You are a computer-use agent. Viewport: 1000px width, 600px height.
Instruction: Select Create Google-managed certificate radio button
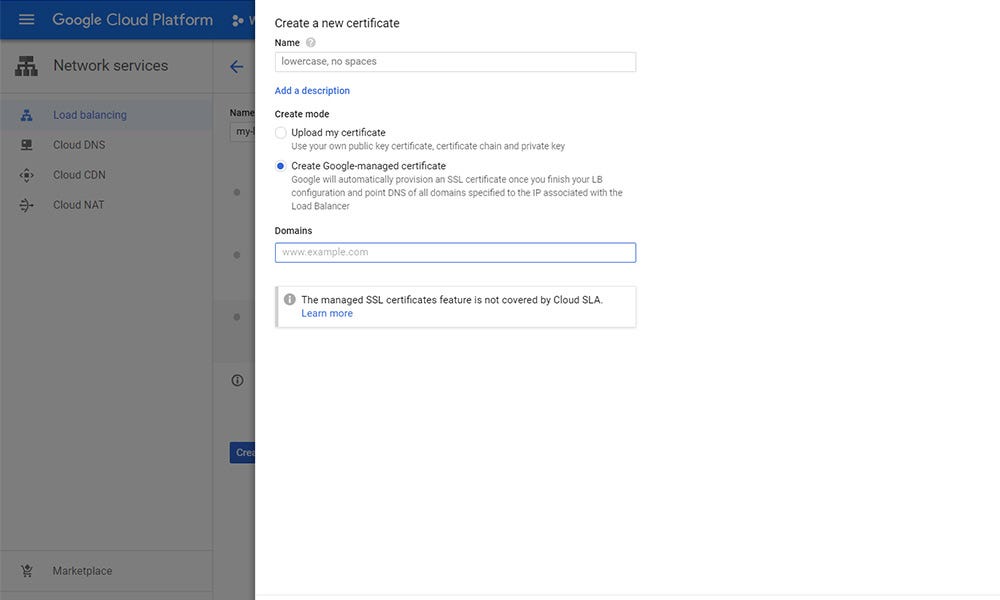pos(281,166)
